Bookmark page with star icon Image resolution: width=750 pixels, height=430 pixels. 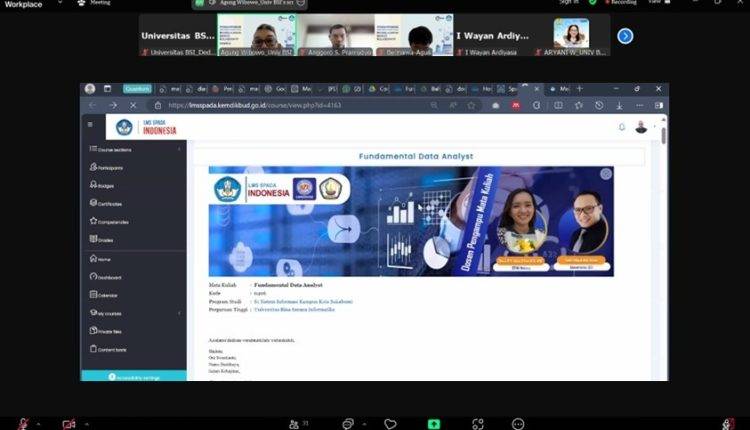[472, 105]
